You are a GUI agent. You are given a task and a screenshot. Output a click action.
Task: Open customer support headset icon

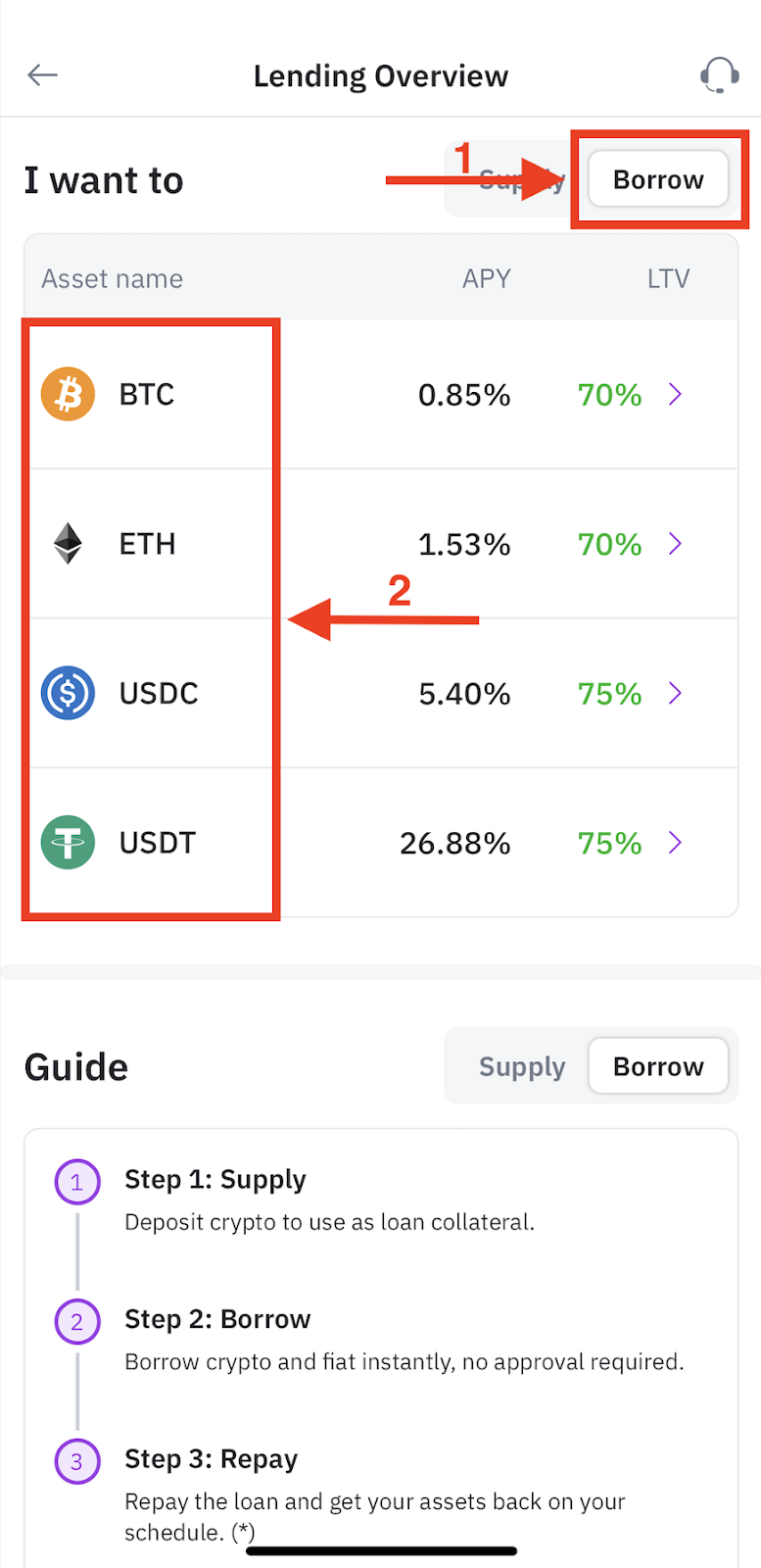click(x=719, y=75)
